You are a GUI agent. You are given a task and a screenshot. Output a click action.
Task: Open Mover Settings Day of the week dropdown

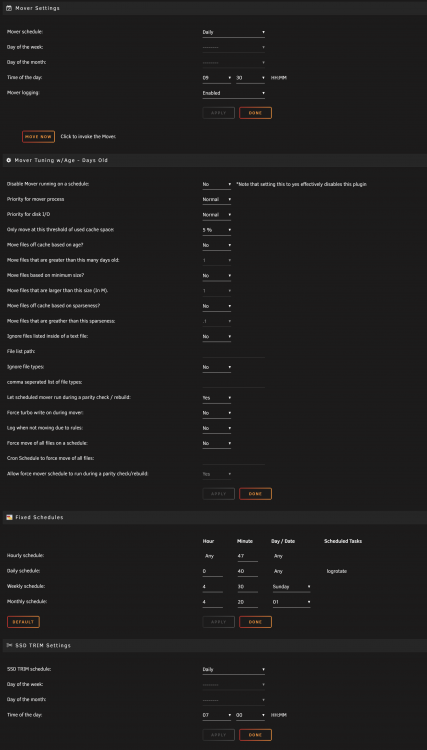tap(233, 47)
